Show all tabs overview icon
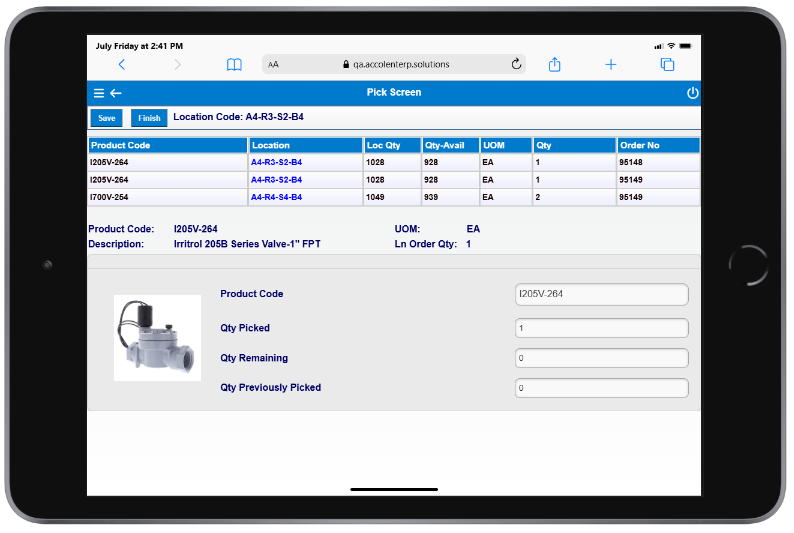 (x=667, y=64)
